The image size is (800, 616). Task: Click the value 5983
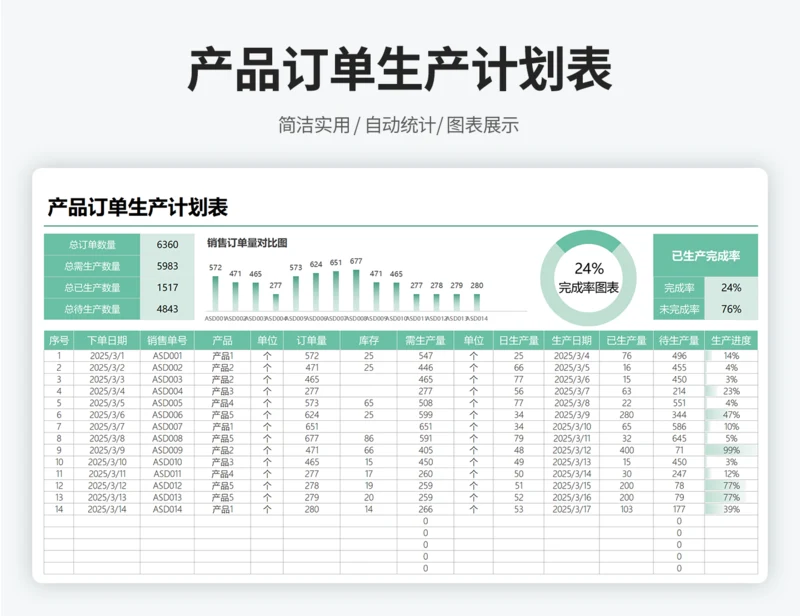tap(167, 266)
